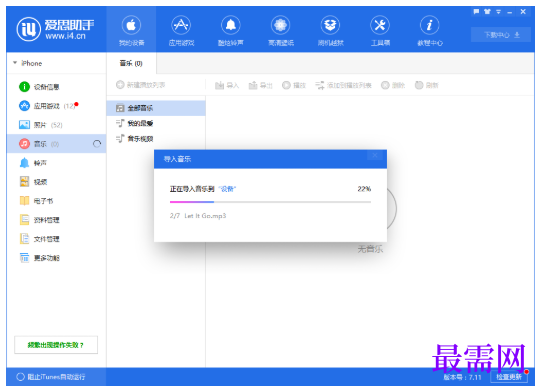The width and height of the screenshot is (544, 390).
Task: Click the '2/7 Let It Go.mp3' text
Action: [198, 216]
